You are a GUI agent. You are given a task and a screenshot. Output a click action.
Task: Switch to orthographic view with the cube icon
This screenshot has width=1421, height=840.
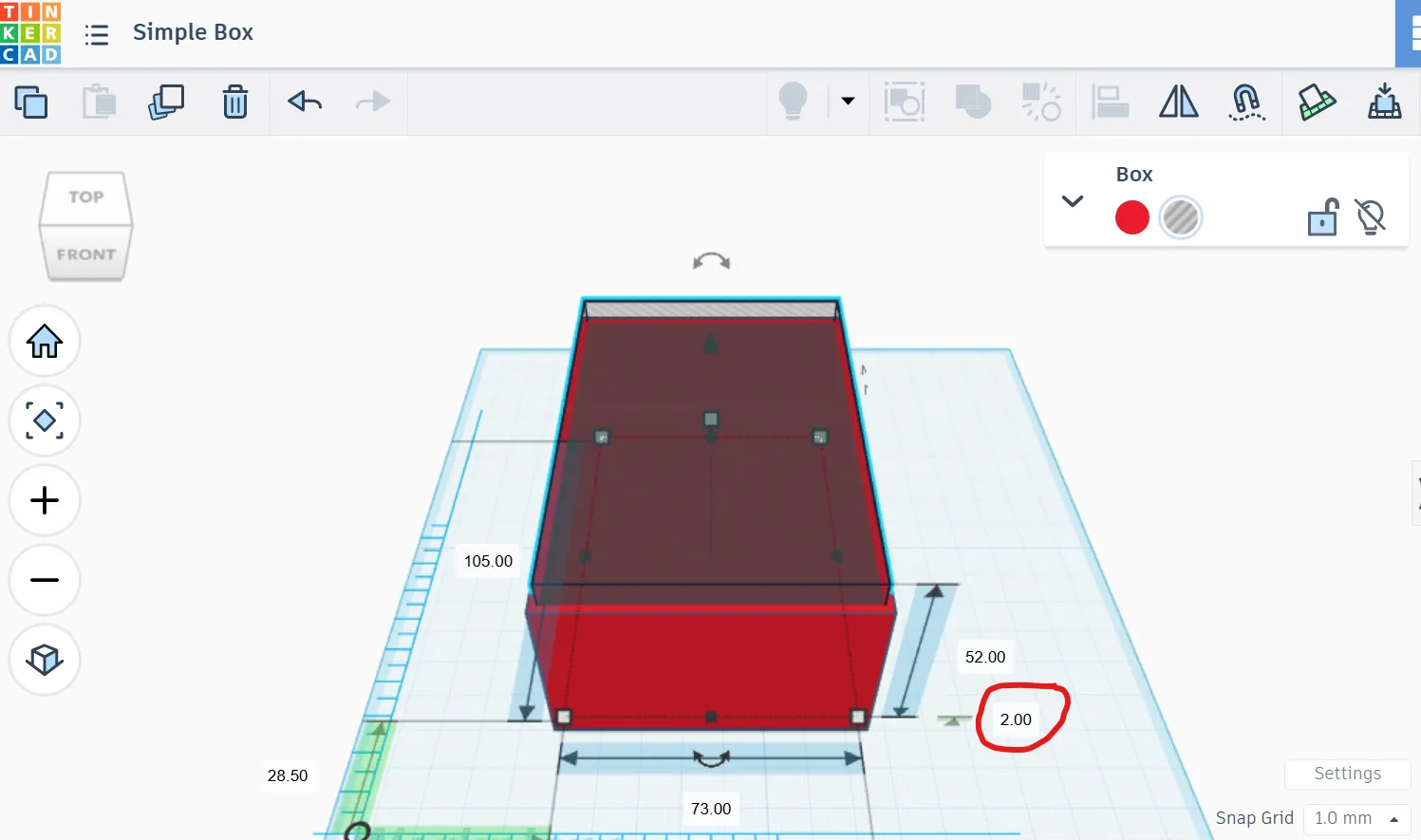(x=45, y=660)
